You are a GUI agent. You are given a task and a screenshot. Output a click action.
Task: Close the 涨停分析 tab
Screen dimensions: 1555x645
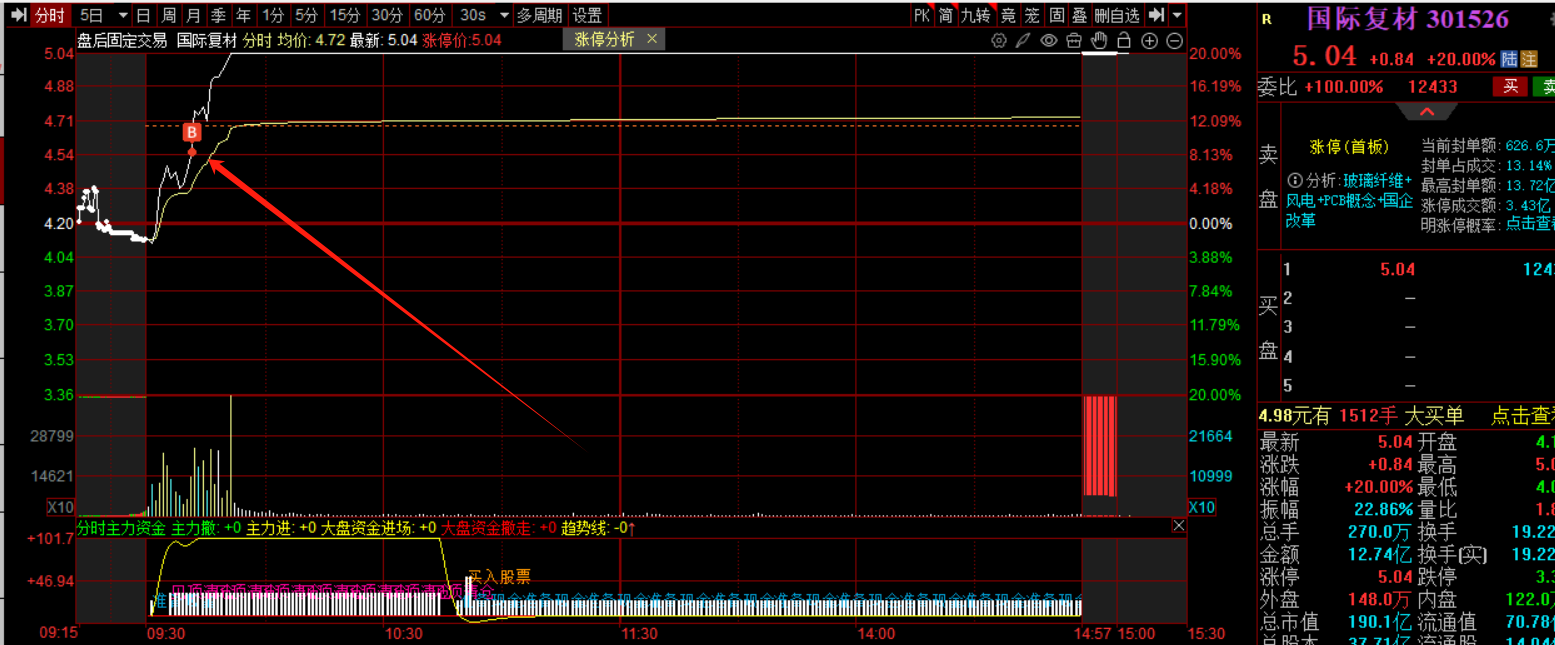652,39
